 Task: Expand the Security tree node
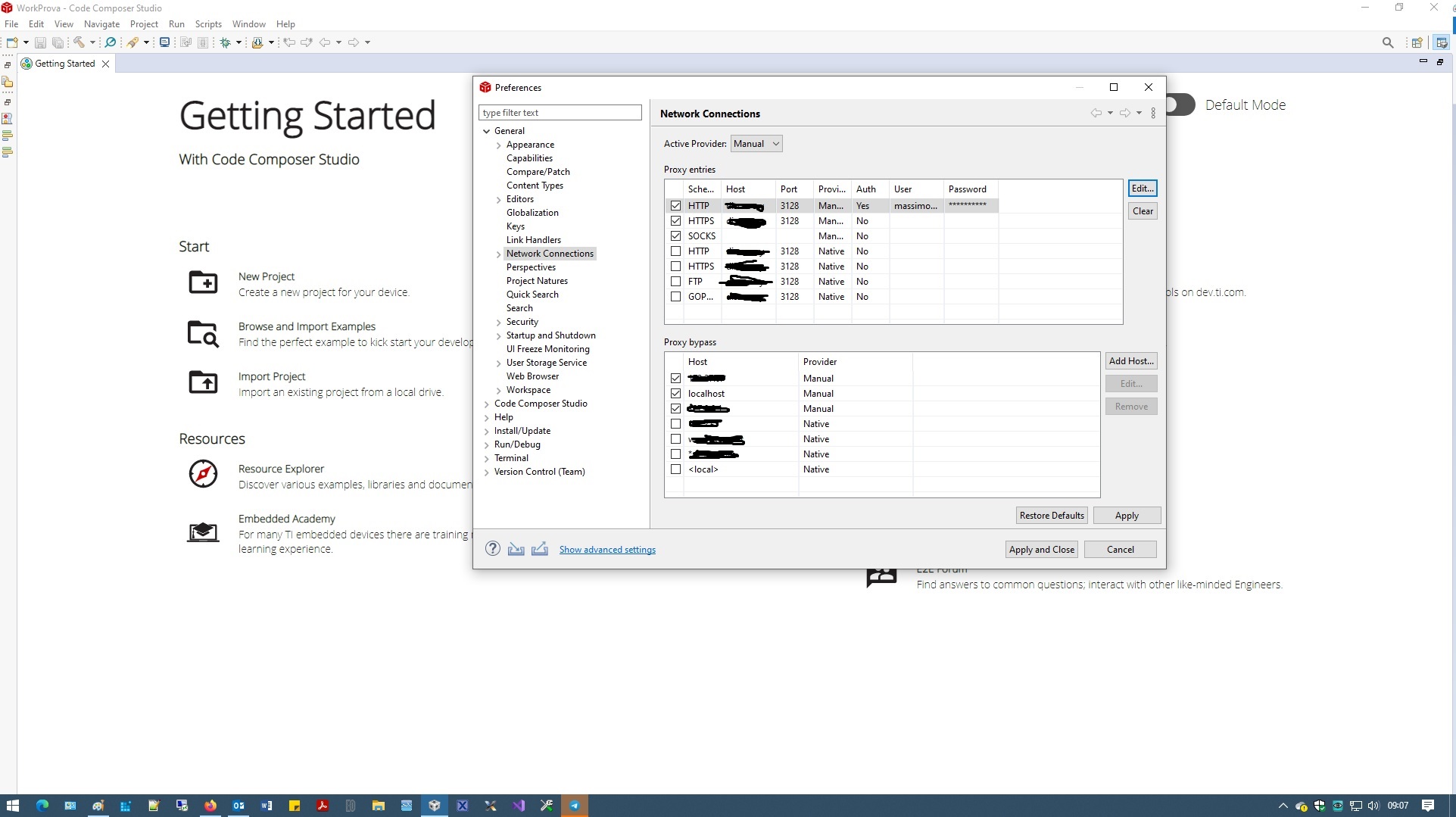click(499, 323)
